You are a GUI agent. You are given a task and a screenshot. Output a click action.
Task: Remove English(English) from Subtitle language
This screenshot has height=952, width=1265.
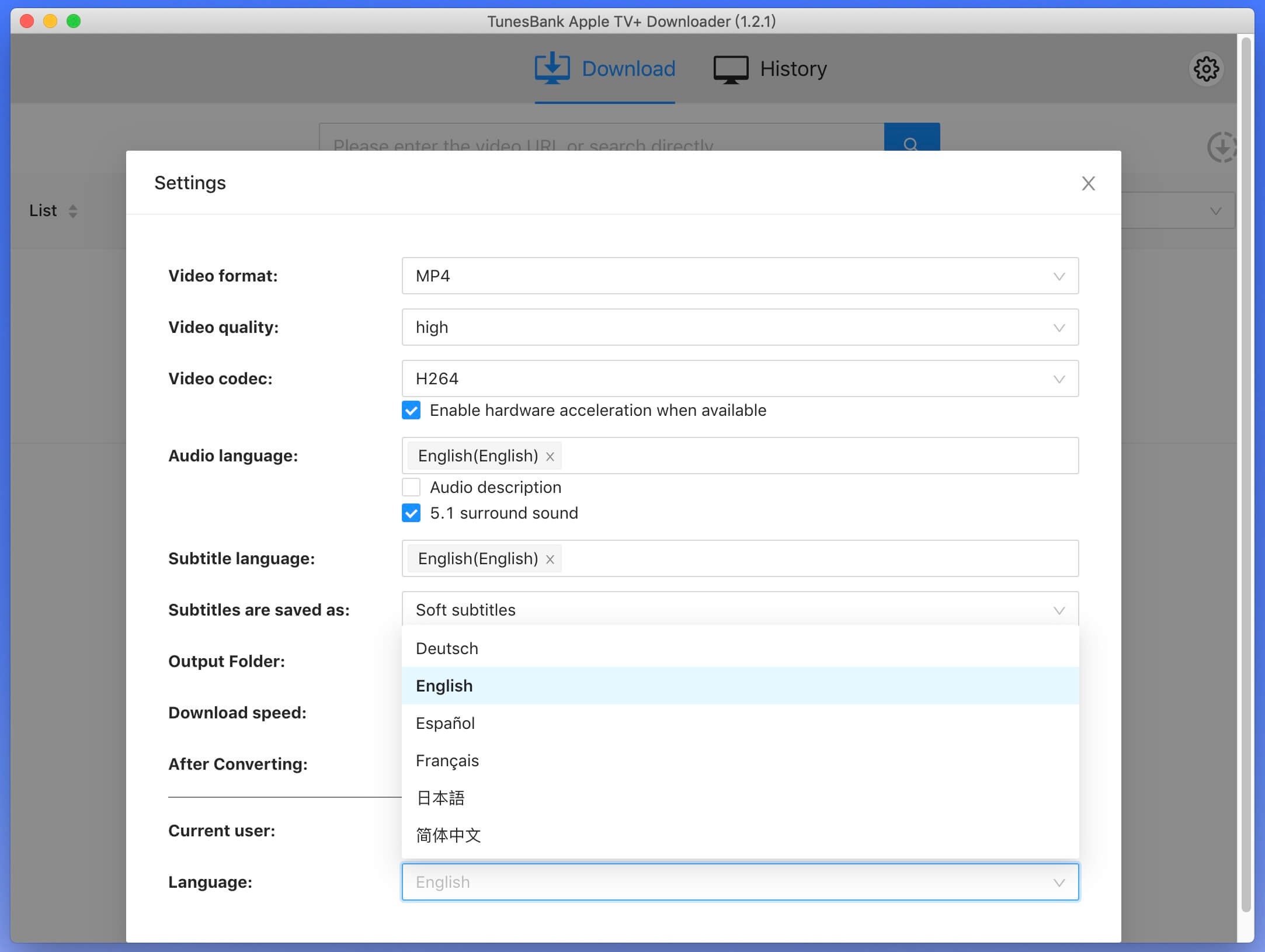pyautogui.click(x=550, y=560)
